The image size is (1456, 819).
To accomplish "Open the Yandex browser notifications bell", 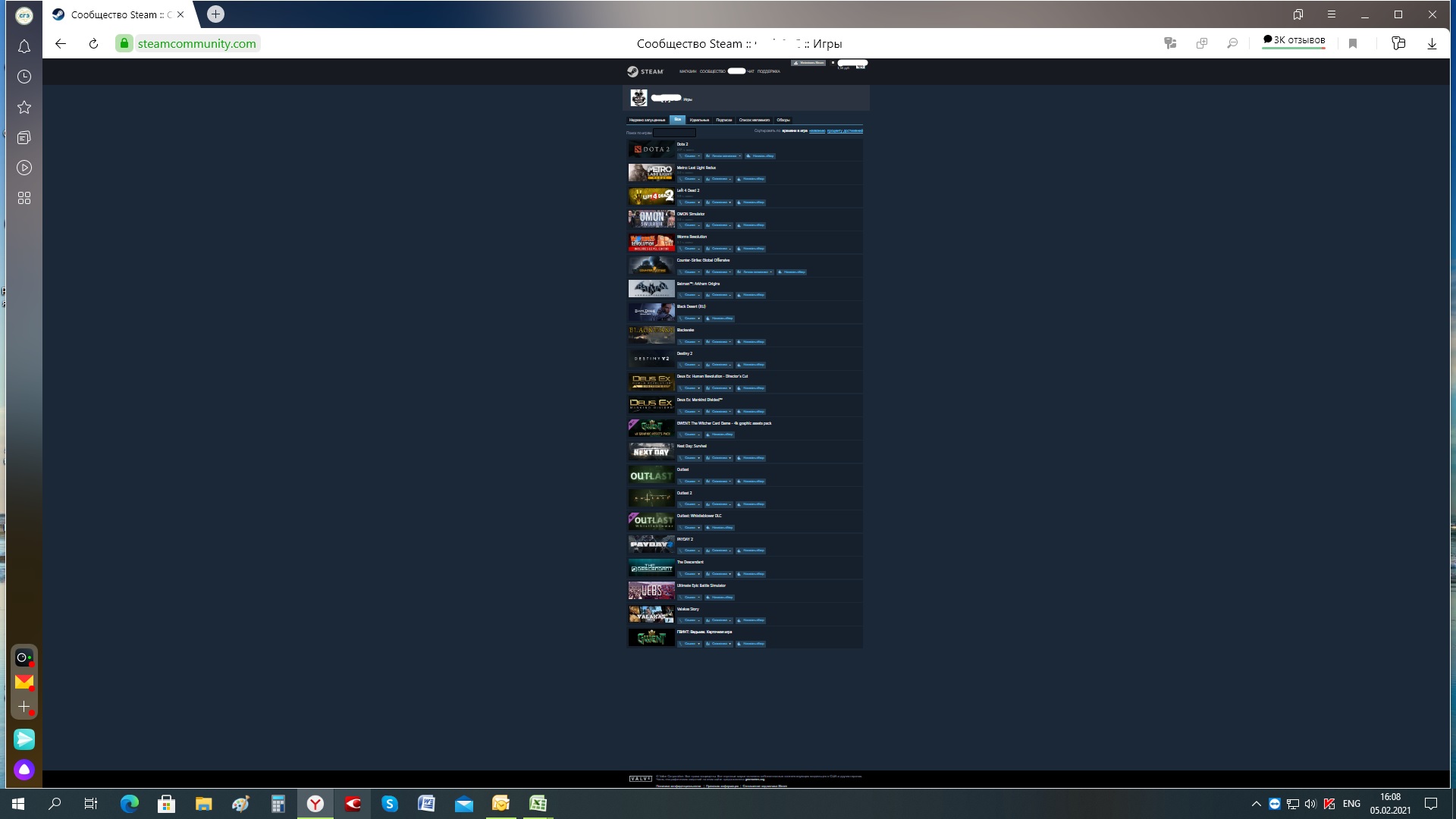I will [x=24, y=47].
